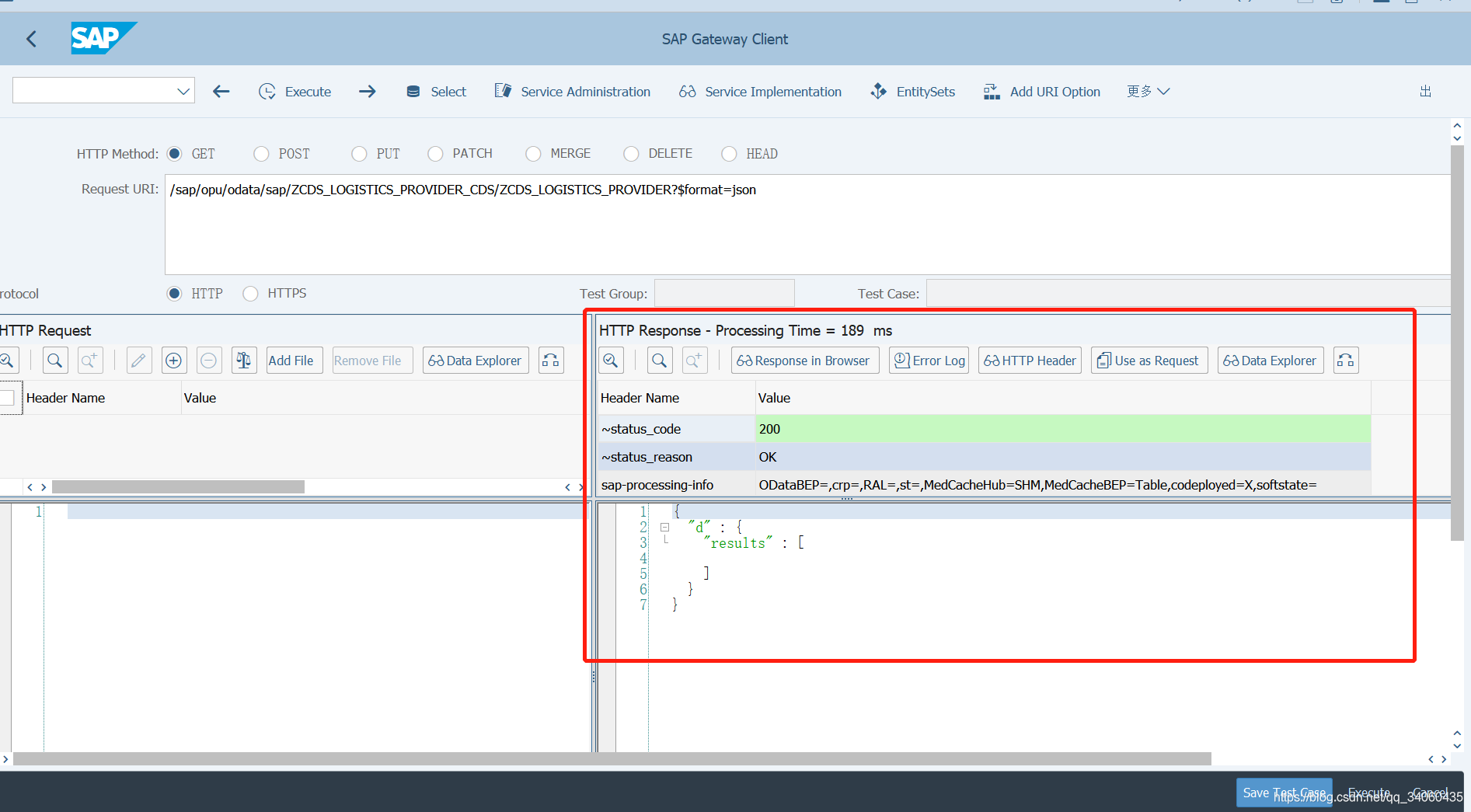Click the Select database button

click(x=436, y=92)
